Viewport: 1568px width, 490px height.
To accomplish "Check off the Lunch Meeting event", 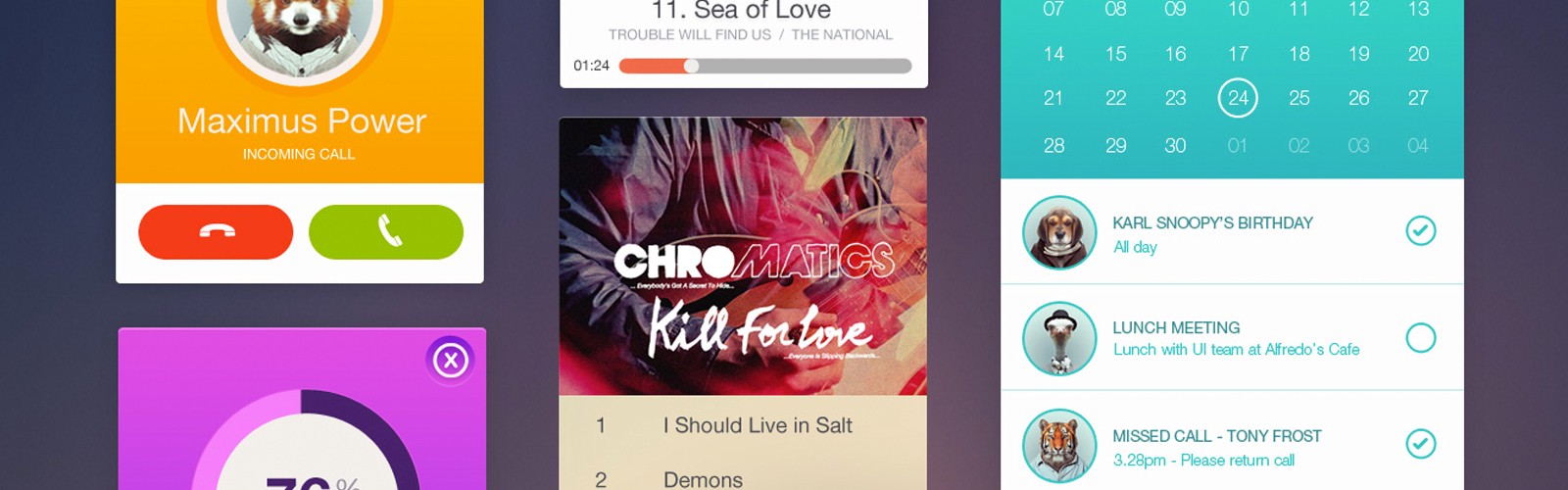I will coord(1421,338).
